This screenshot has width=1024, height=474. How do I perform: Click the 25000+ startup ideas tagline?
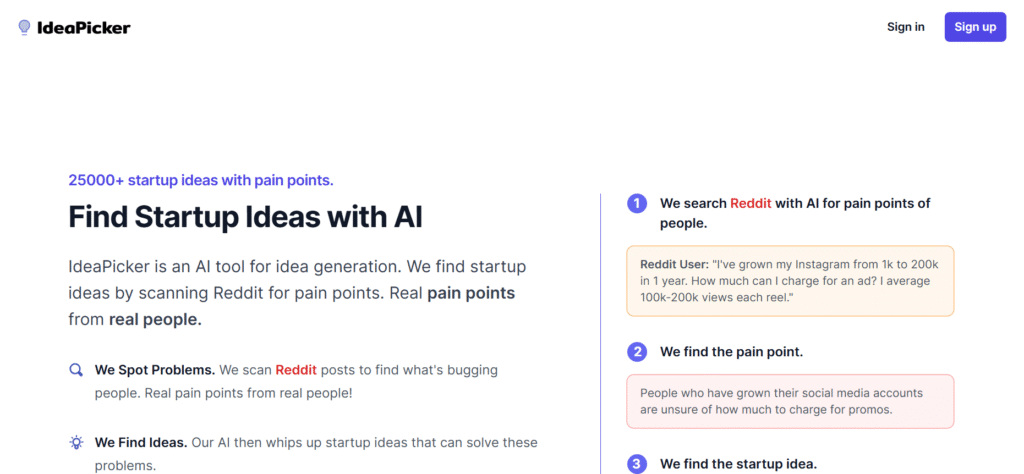coord(201,180)
